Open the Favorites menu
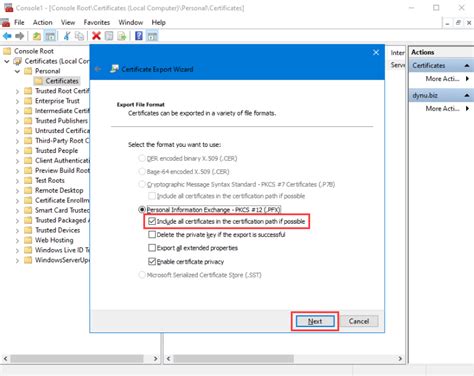The height and width of the screenshot is (376, 474). [97, 22]
